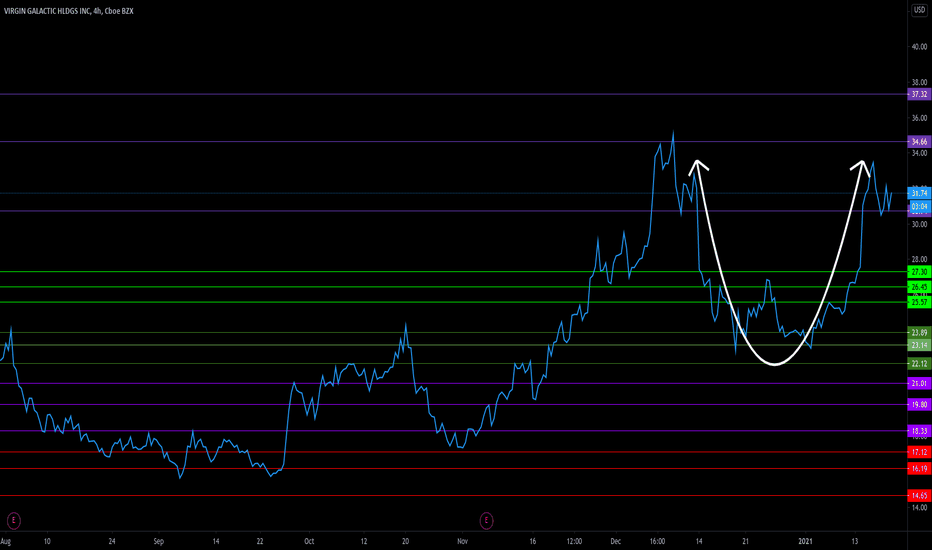Click the earnings E marker near Aug
Screen dimensions: 932x550
pyautogui.click(x=13, y=521)
